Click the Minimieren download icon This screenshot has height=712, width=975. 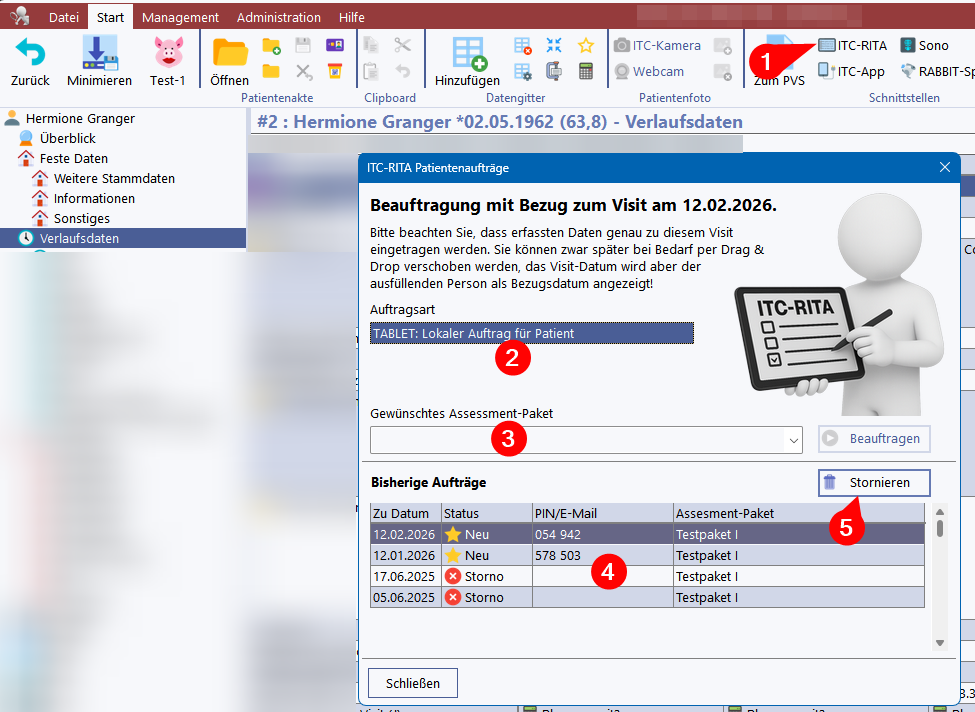point(99,52)
